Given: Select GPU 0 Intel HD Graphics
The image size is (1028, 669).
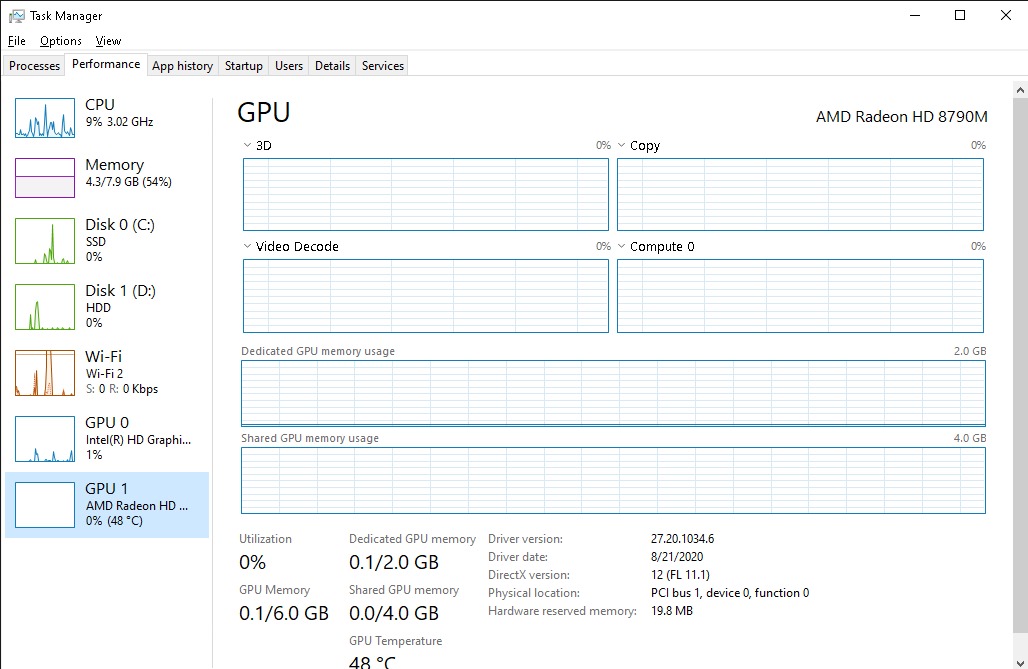Looking at the screenshot, I should (45, 439).
